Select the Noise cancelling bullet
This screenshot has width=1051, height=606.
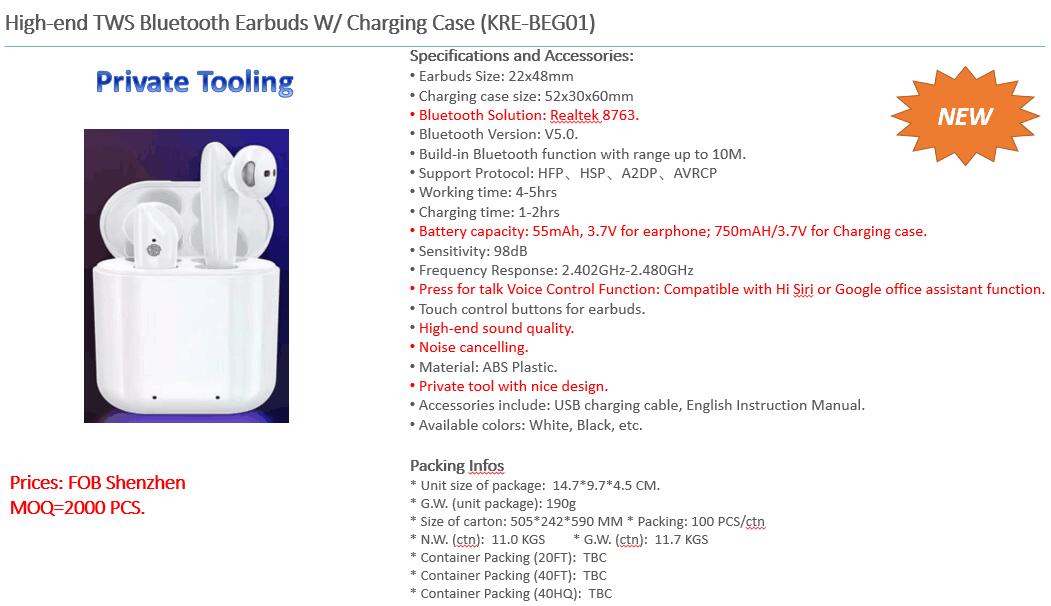pos(469,347)
